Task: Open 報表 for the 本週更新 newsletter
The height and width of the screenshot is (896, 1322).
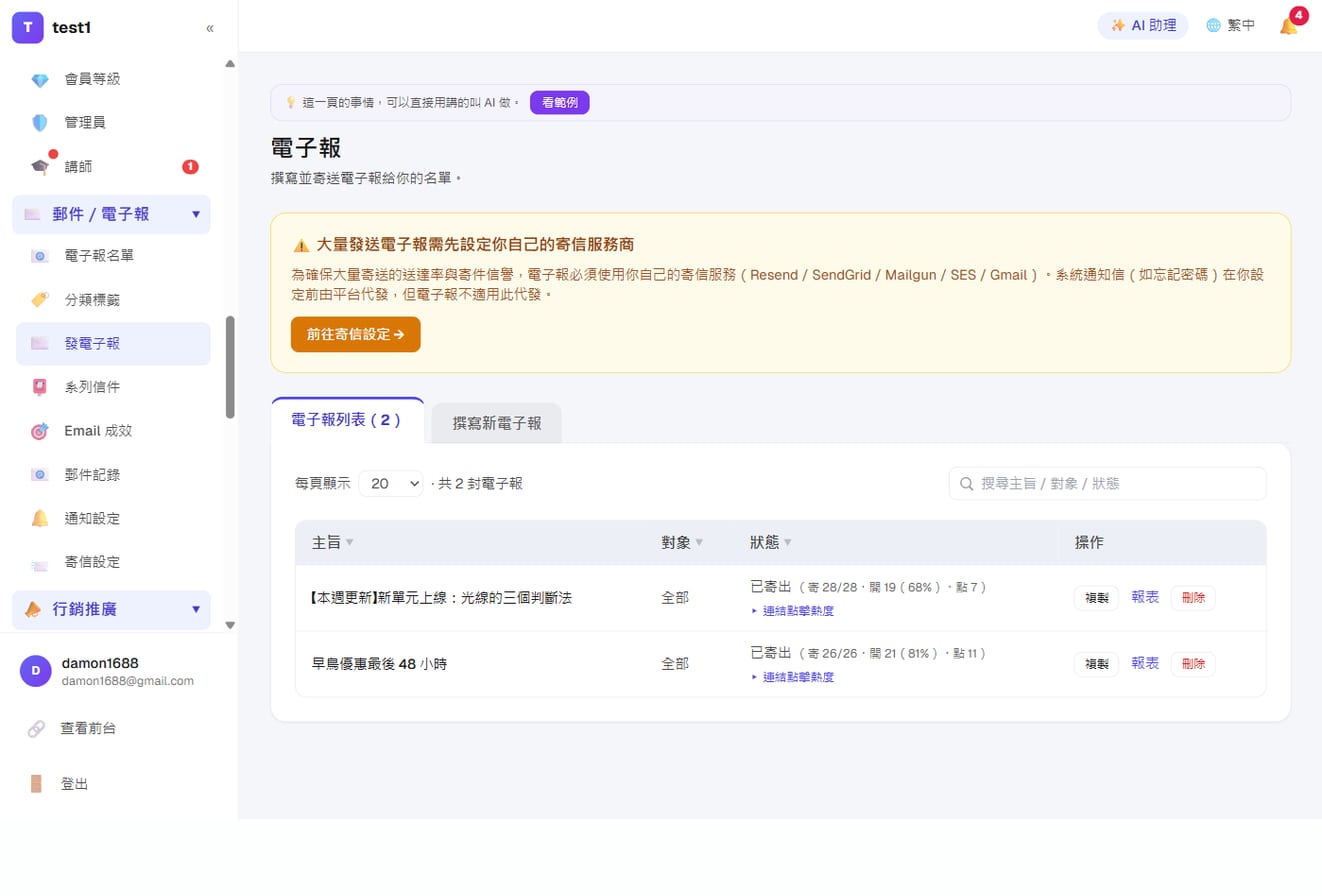Action: tap(1145, 597)
